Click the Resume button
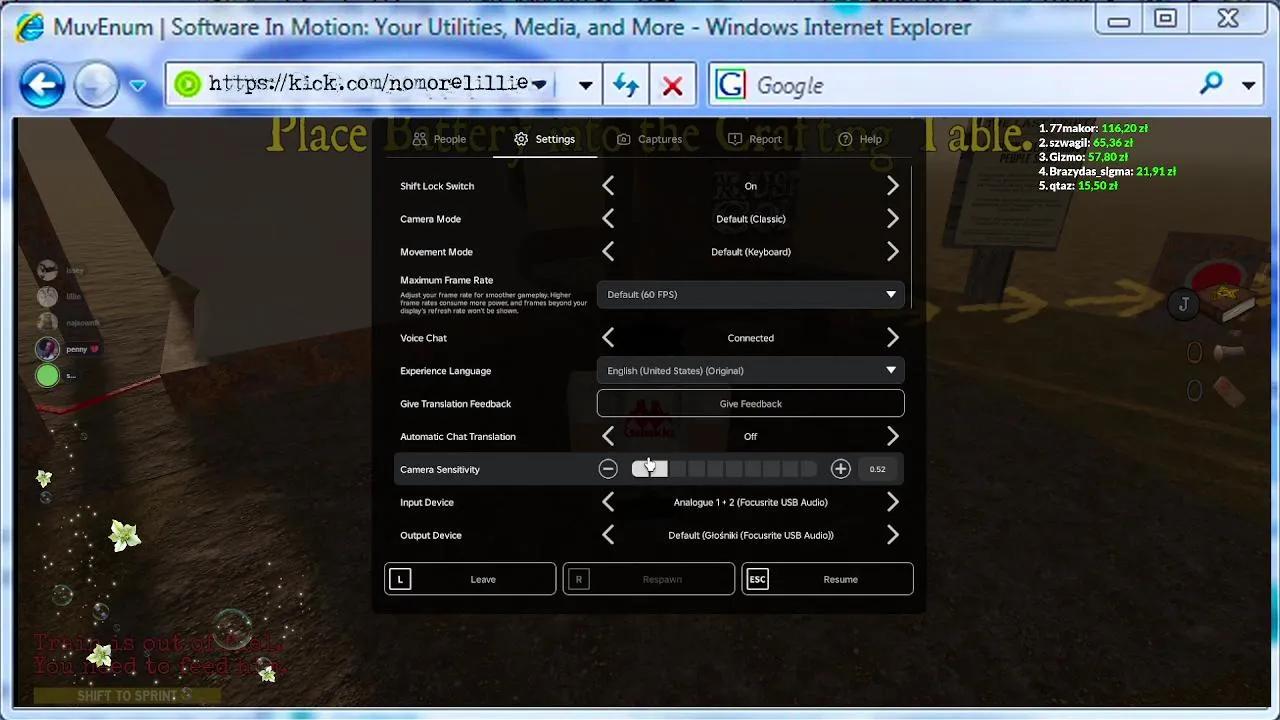 point(827,579)
